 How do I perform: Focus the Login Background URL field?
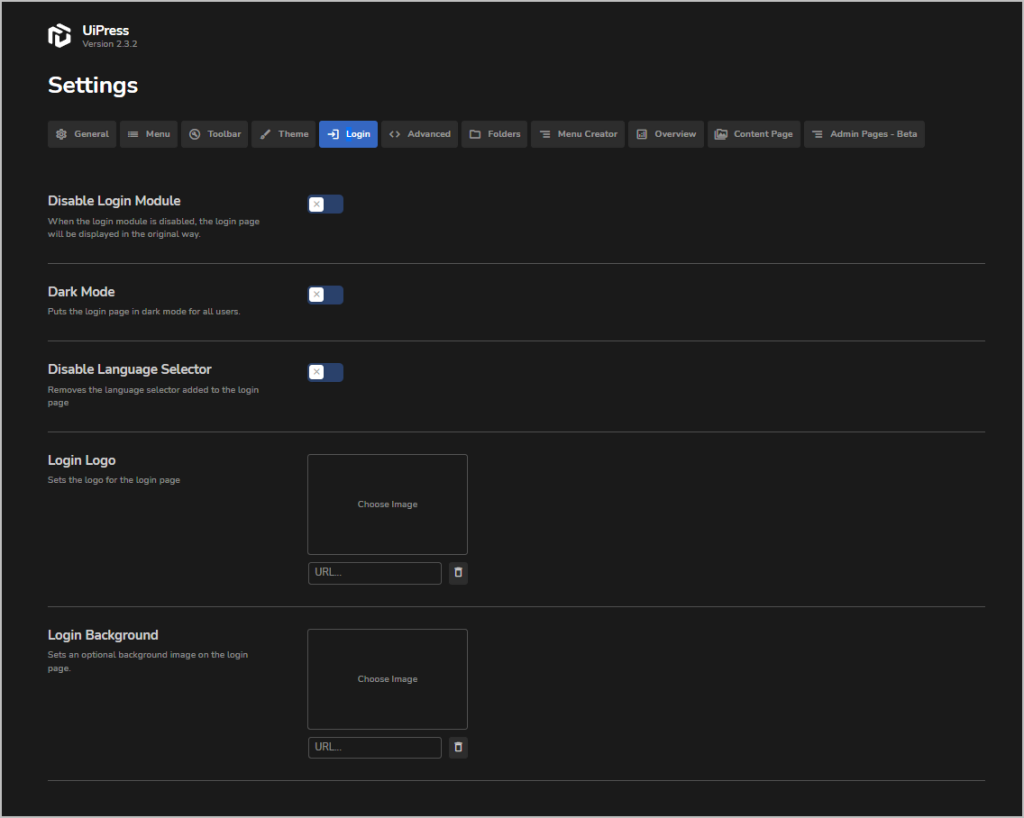[375, 747]
